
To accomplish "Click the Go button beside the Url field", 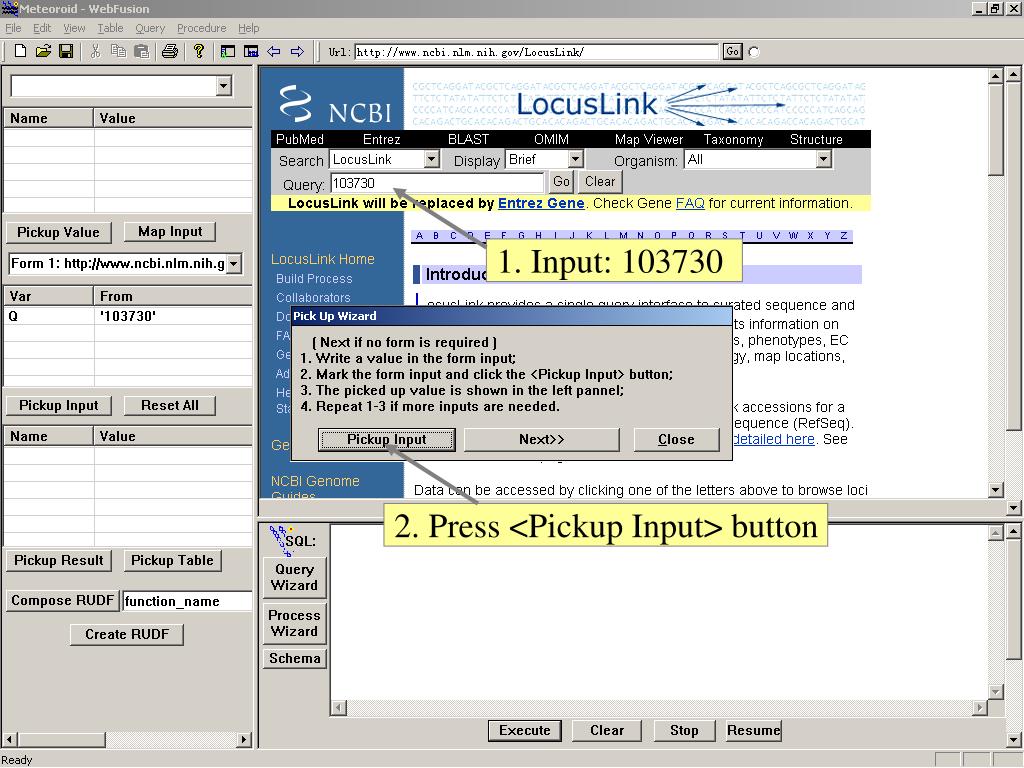I will pyautogui.click(x=733, y=52).
